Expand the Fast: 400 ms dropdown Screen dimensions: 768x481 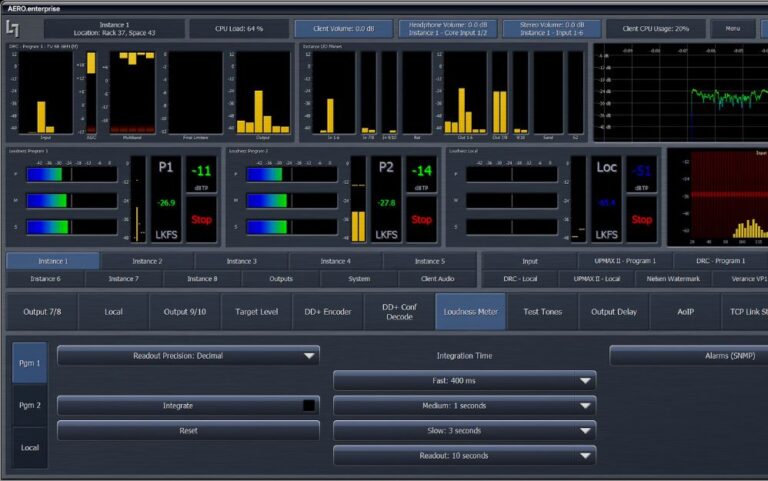tap(464, 381)
